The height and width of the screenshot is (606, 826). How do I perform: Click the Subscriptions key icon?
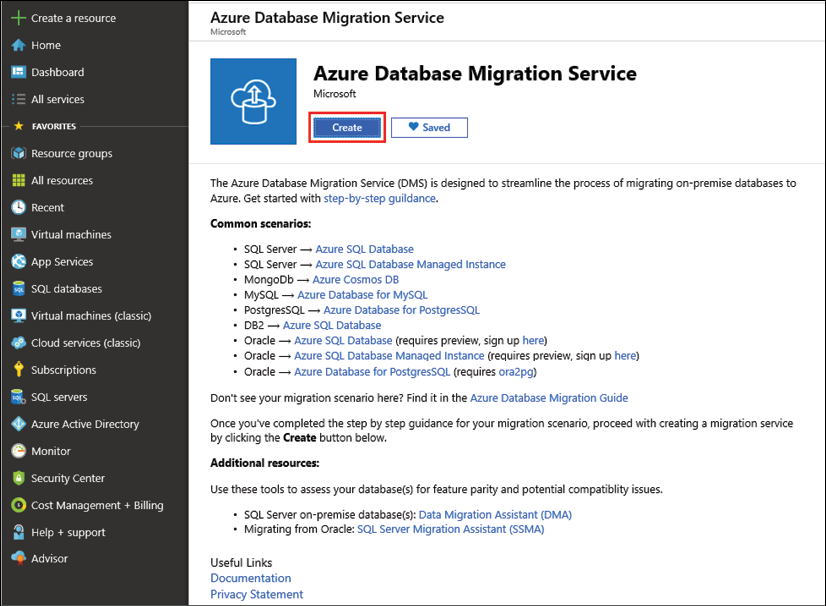point(18,369)
